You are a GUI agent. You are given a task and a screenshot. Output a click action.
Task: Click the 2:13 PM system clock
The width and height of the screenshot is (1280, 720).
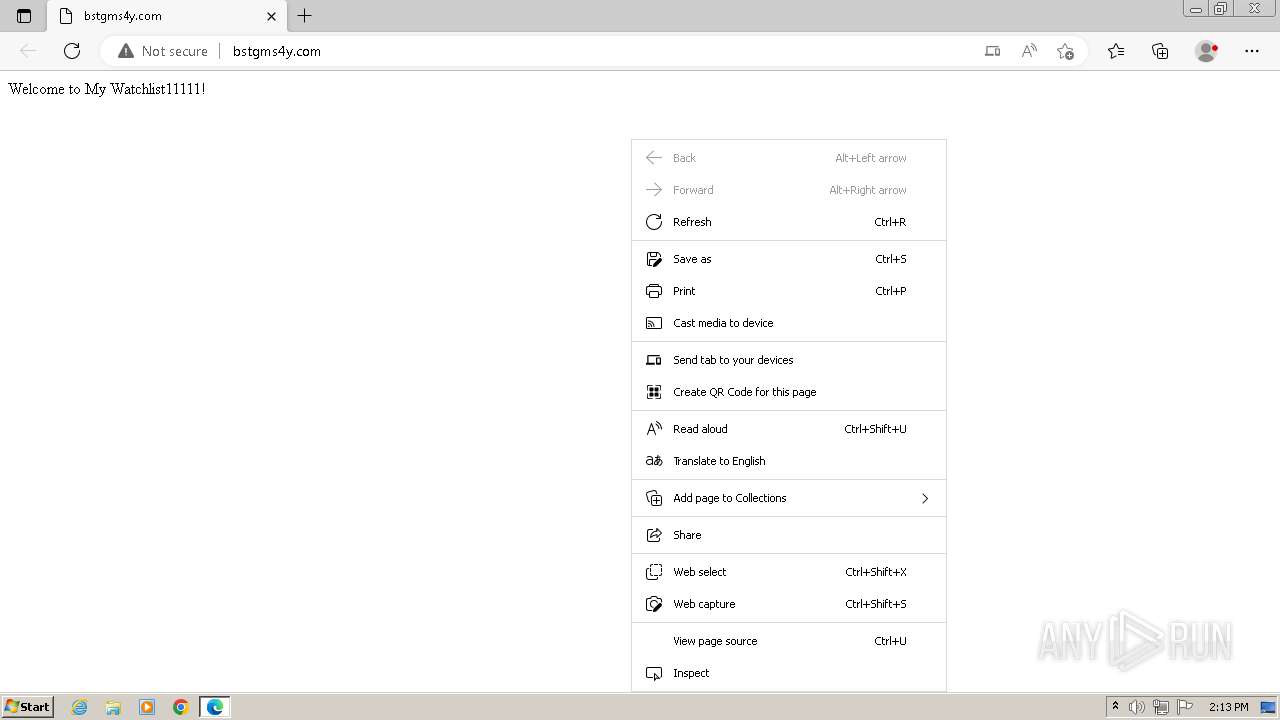(1228, 707)
